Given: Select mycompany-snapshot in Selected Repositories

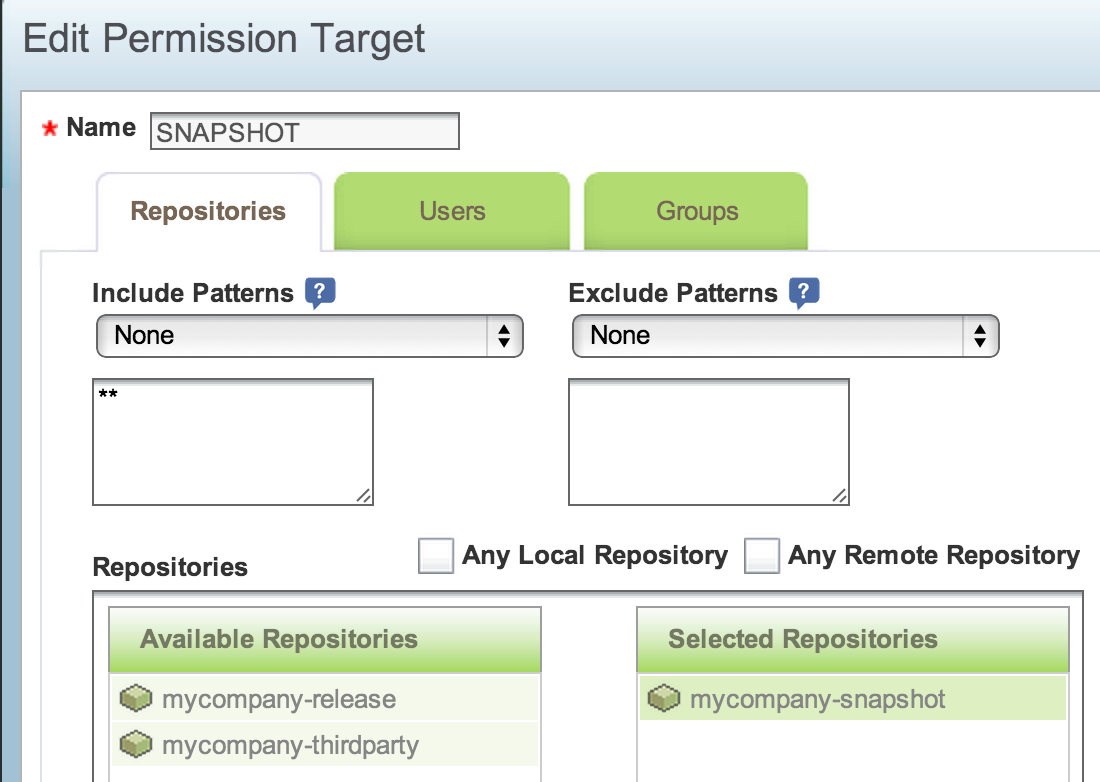Looking at the screenshot, I should (x=817, y=699).
